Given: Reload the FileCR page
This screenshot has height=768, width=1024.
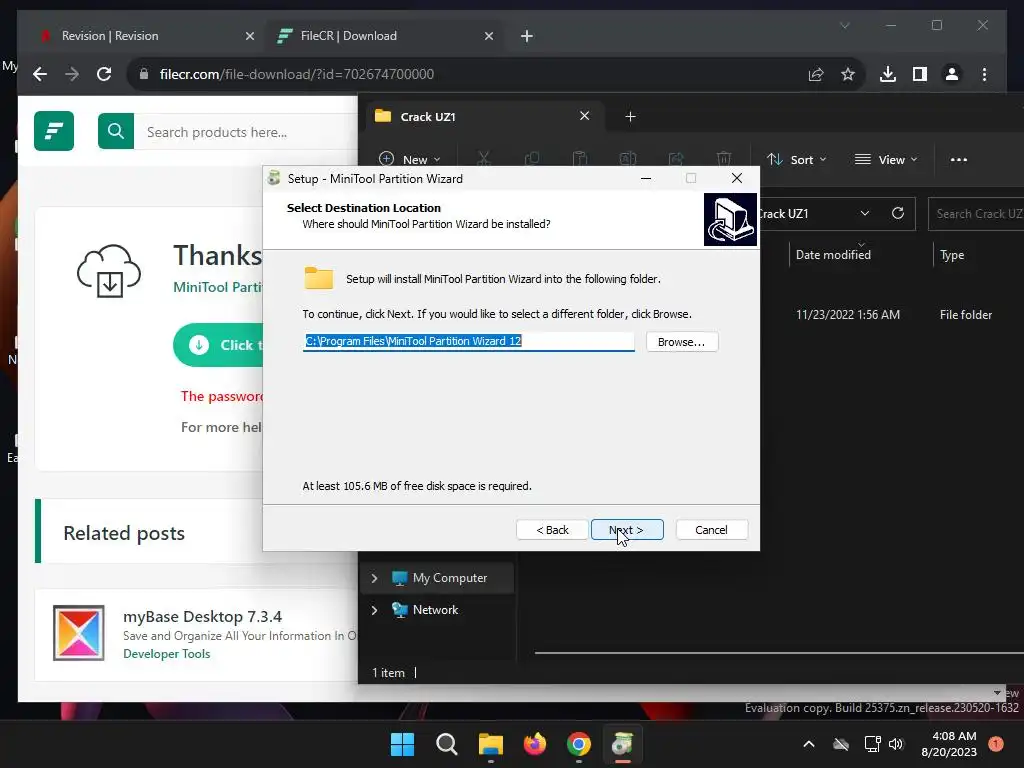Looking at the screenshot, I should point(104,74).
